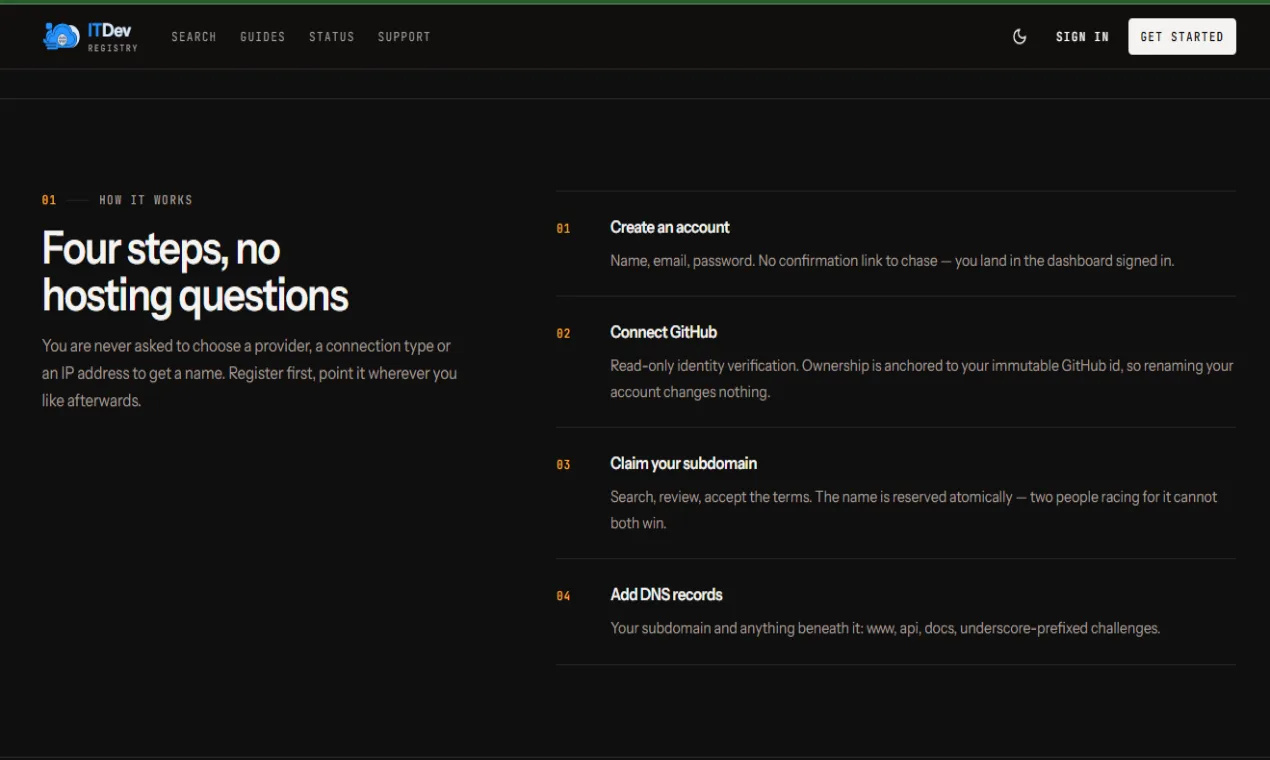Open the ITDev Registry logo home link

(91, 37)
